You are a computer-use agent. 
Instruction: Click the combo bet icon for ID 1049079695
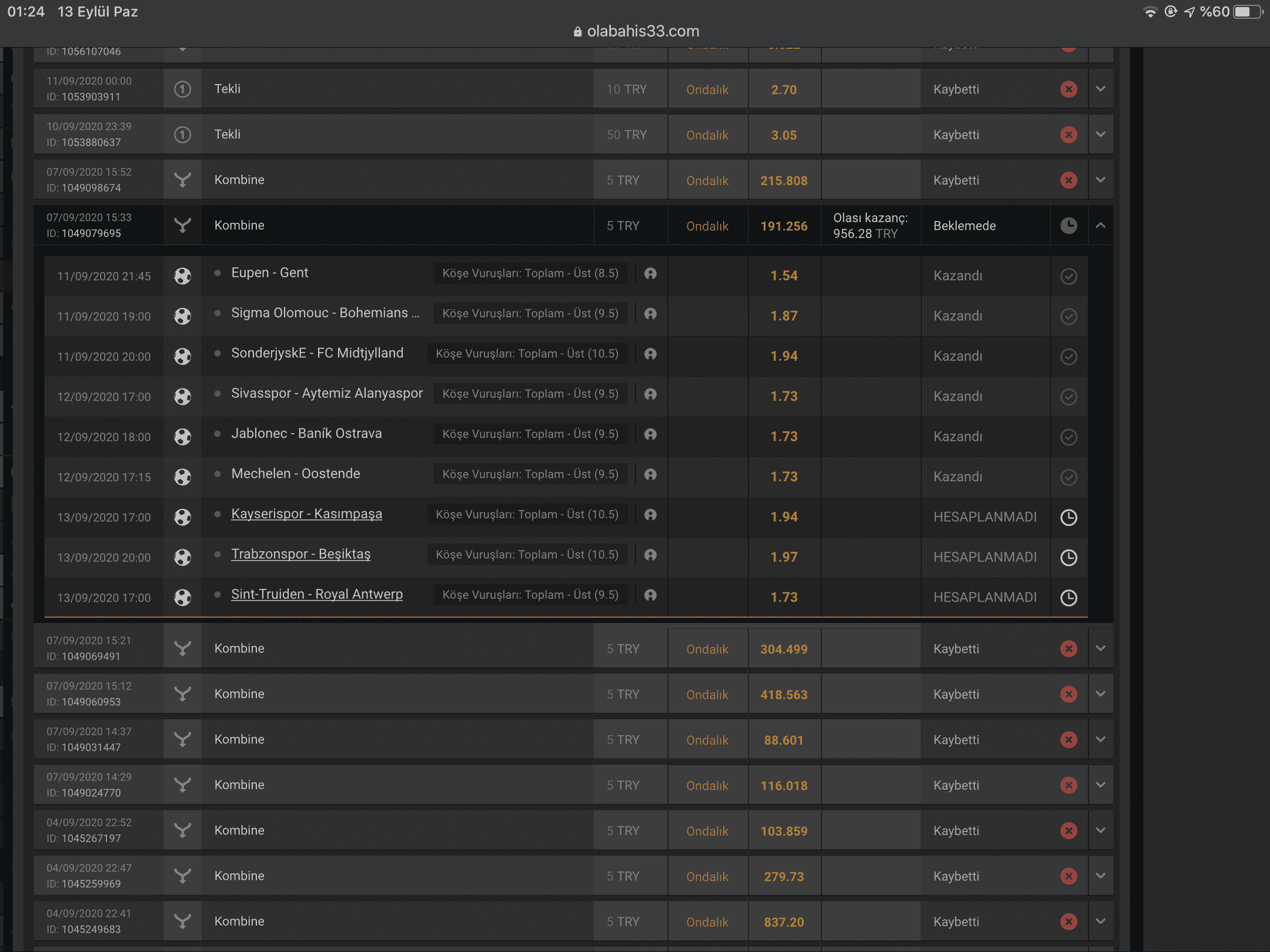click(183, 226)
